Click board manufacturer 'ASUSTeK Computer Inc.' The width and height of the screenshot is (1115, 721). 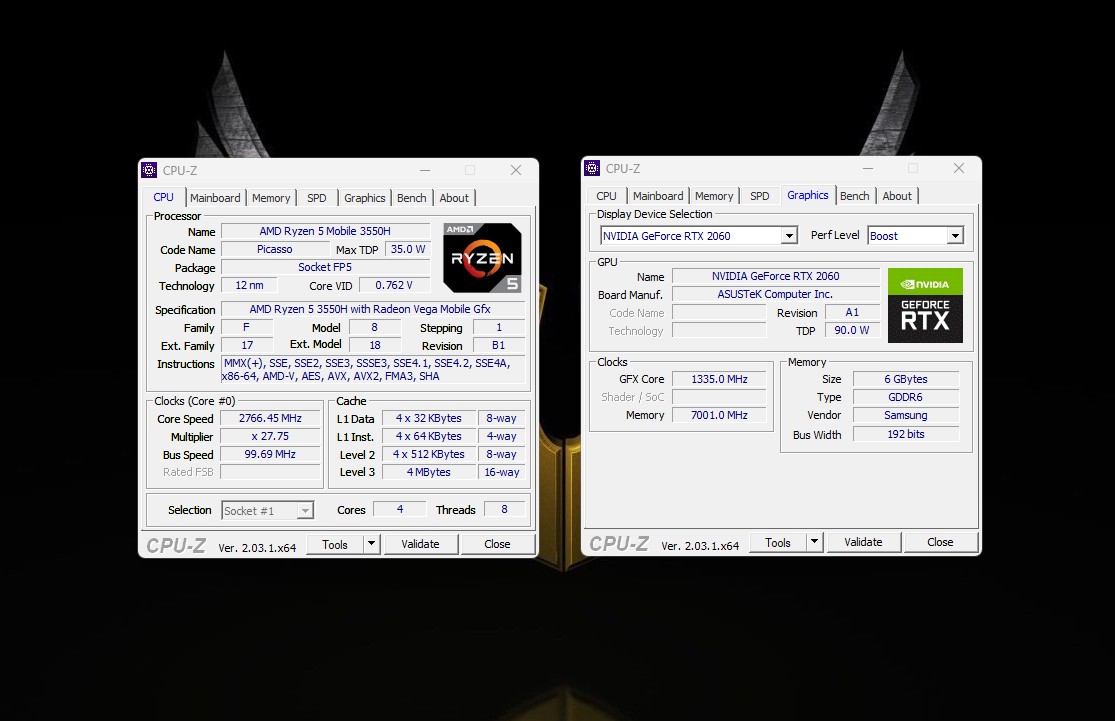776,294
